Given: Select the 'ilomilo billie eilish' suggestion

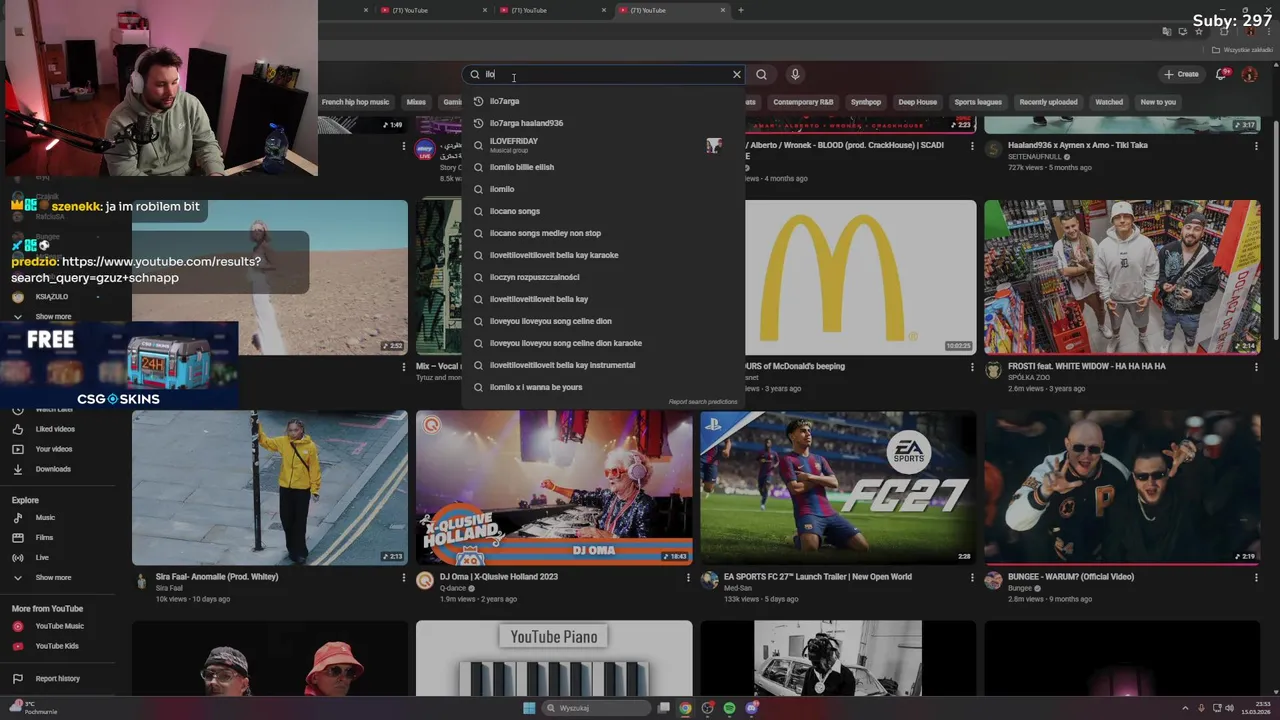Looking at the screenshot, I should point(603,167).
